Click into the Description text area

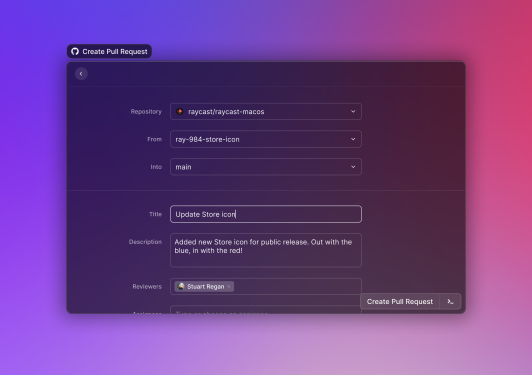pyautogui.click(x=266, y=250)
